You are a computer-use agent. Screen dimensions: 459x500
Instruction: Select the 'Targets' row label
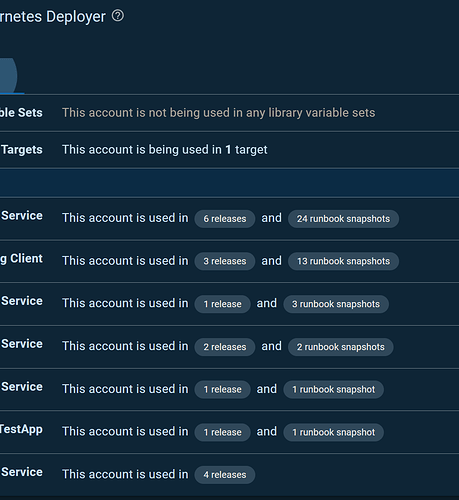22,150
